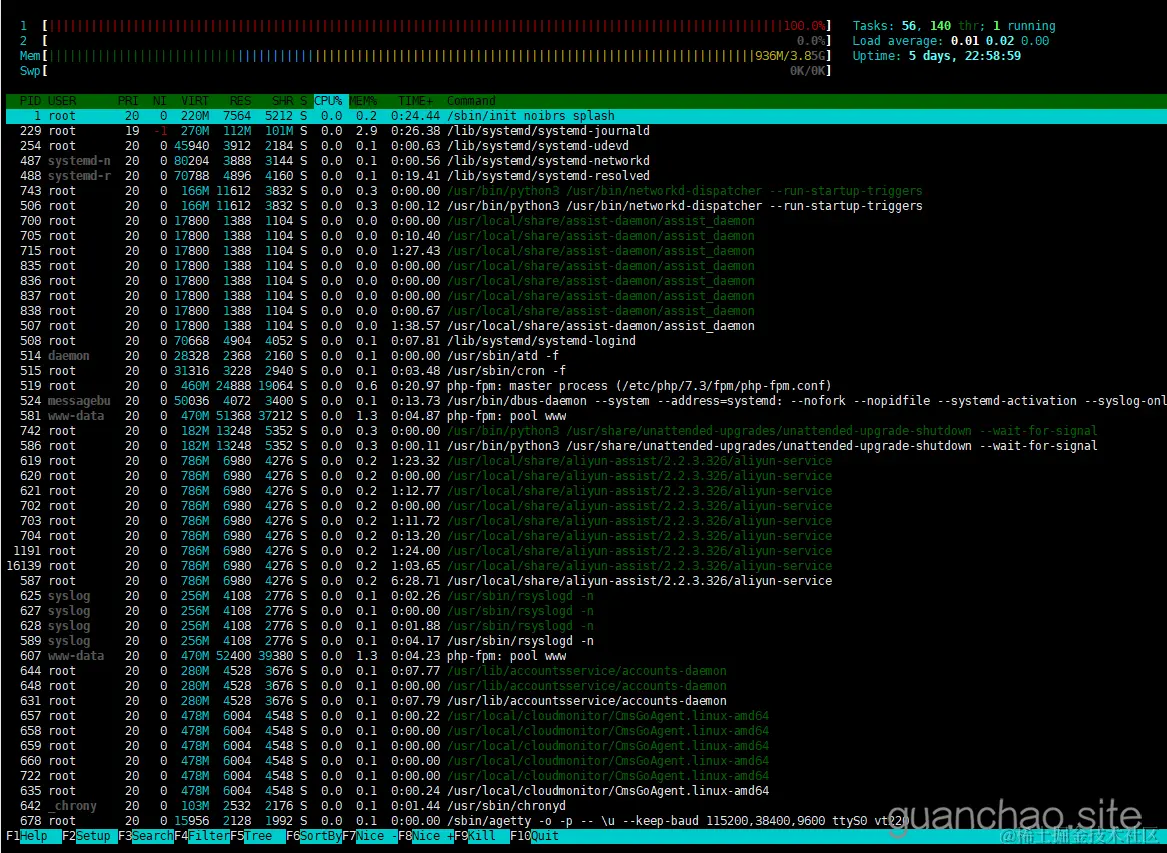Sort by the TIME+ column header
This screenshot has height=853, width=1167.
point(415,100)
